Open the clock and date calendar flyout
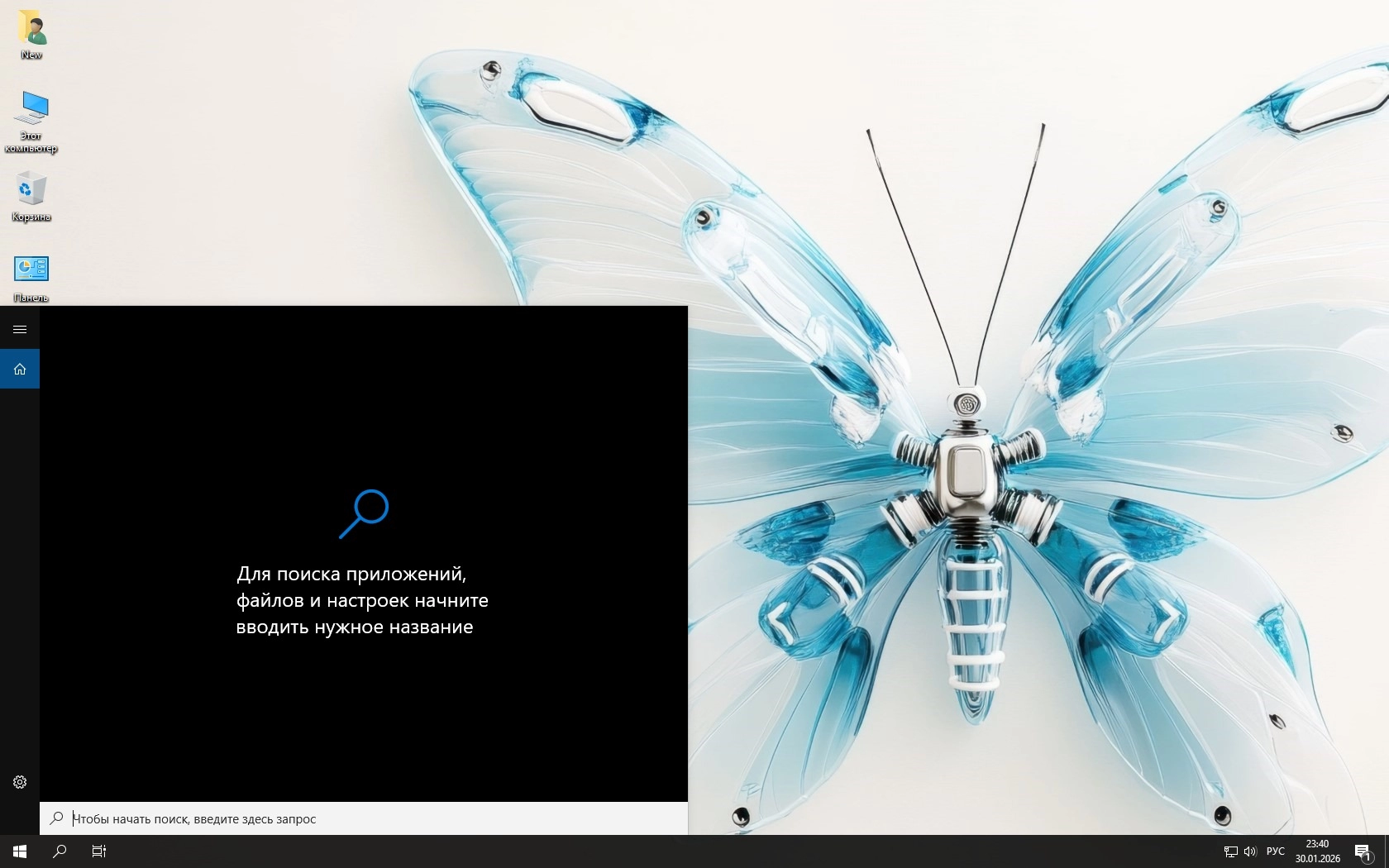The width and height of the screenshot is (1389, 868). (x=1317, y=851)
